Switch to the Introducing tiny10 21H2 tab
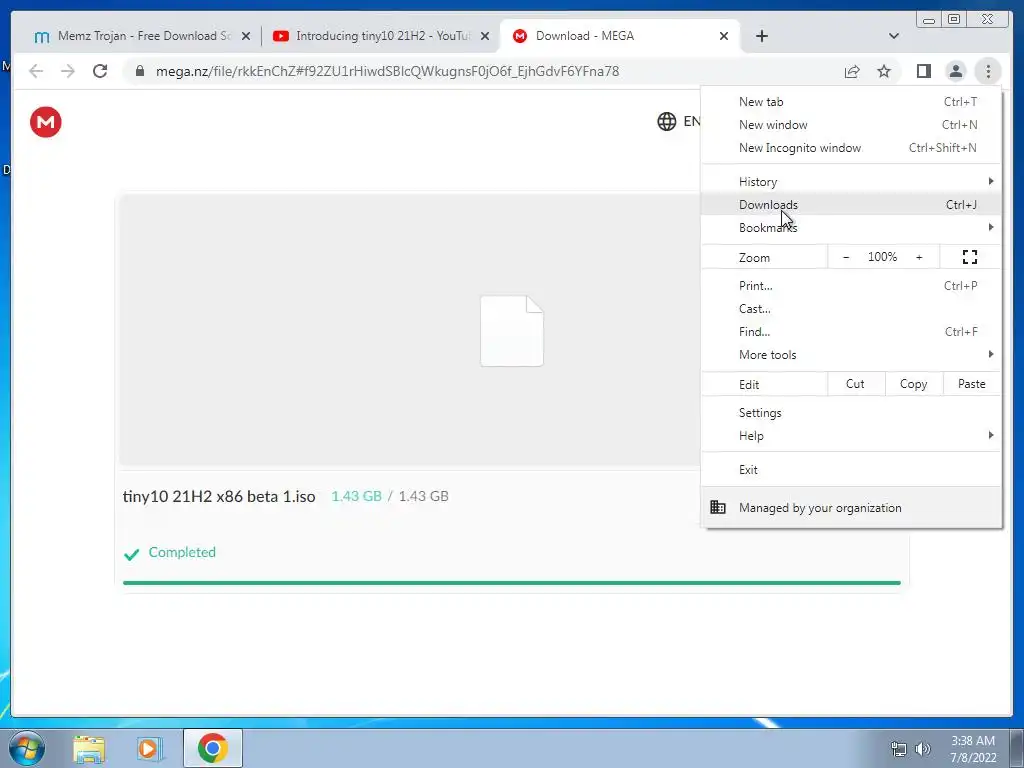Viewport: 1024px width, 768px height. [379, 36]
